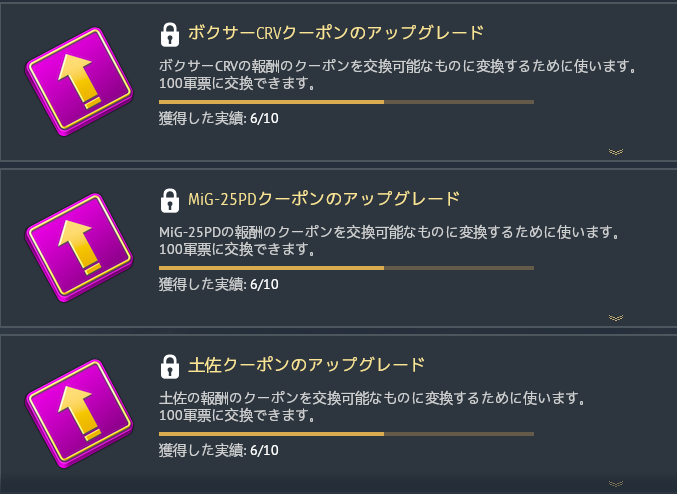Image resolution: width=677 pixels, height=494 pixels.
Task: Click the 土佐 achievement progress bar
Action: pos(346,433)
